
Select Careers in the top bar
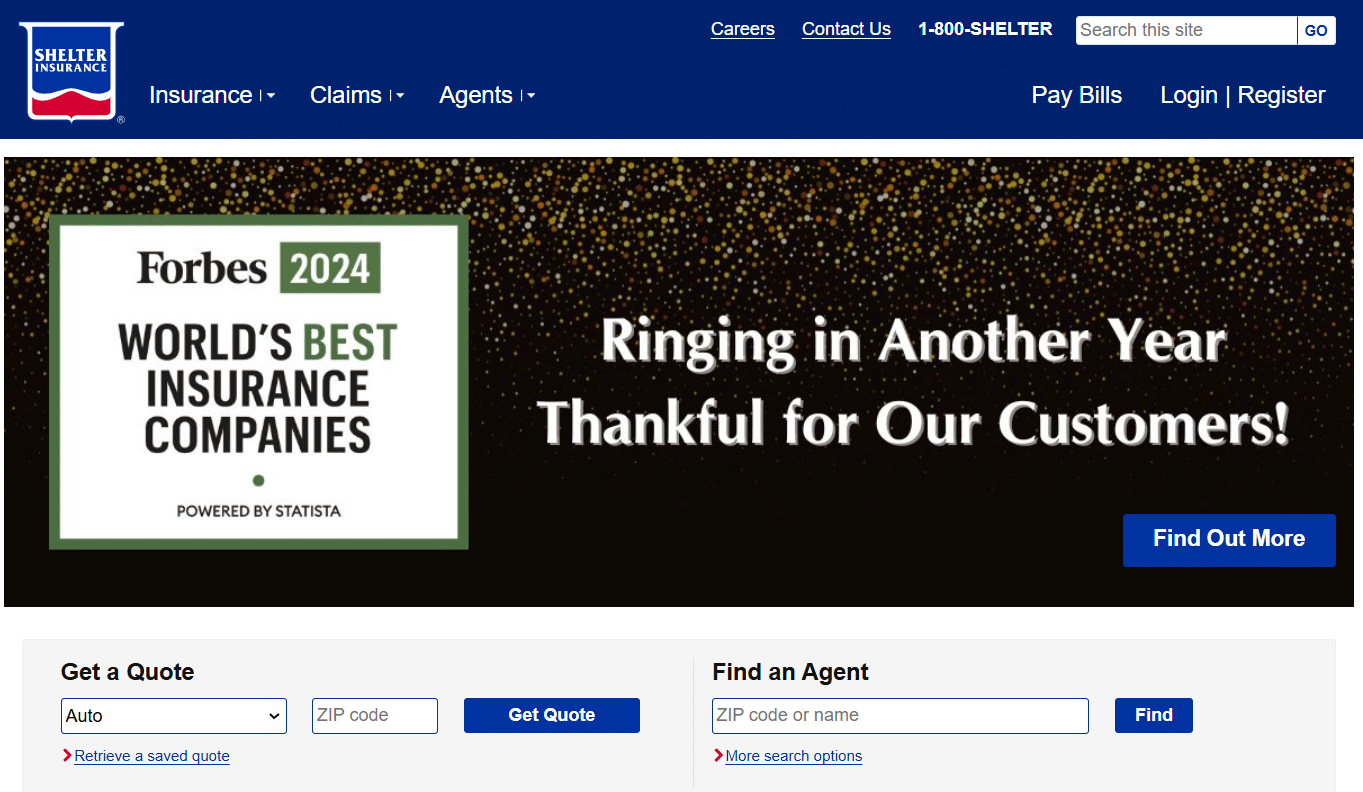742,29
